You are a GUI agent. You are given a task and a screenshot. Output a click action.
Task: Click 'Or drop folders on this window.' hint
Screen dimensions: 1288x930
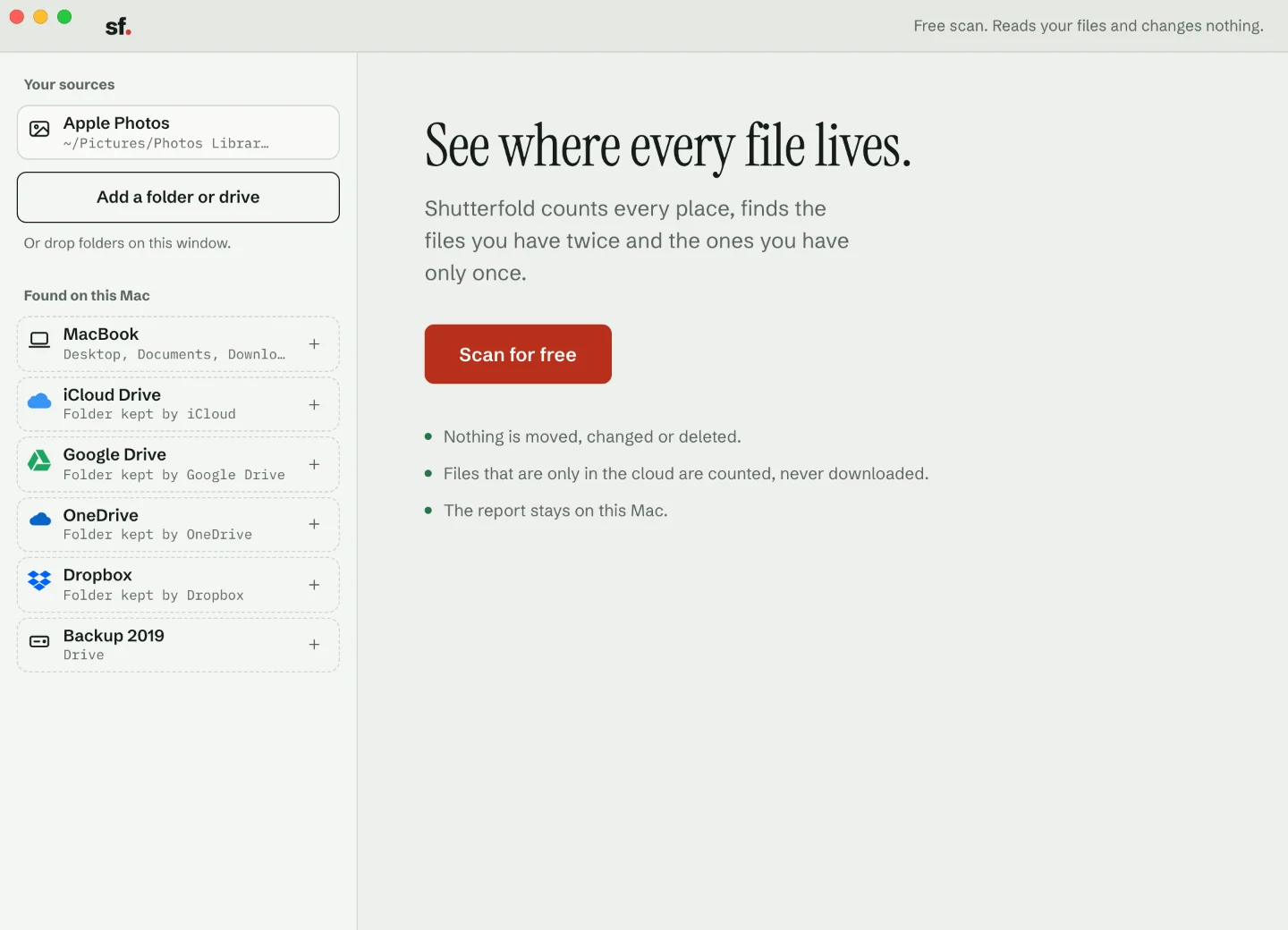[127, 243]
